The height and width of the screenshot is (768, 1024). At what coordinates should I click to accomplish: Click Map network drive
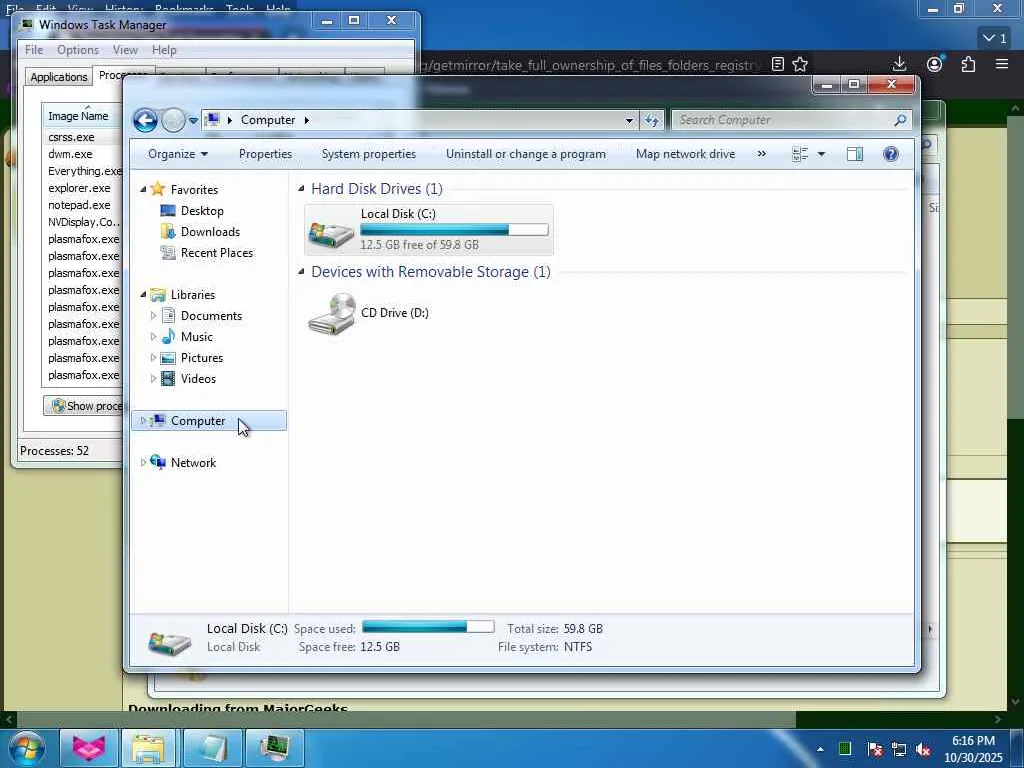pyautogui.click(x=685, y=154)
